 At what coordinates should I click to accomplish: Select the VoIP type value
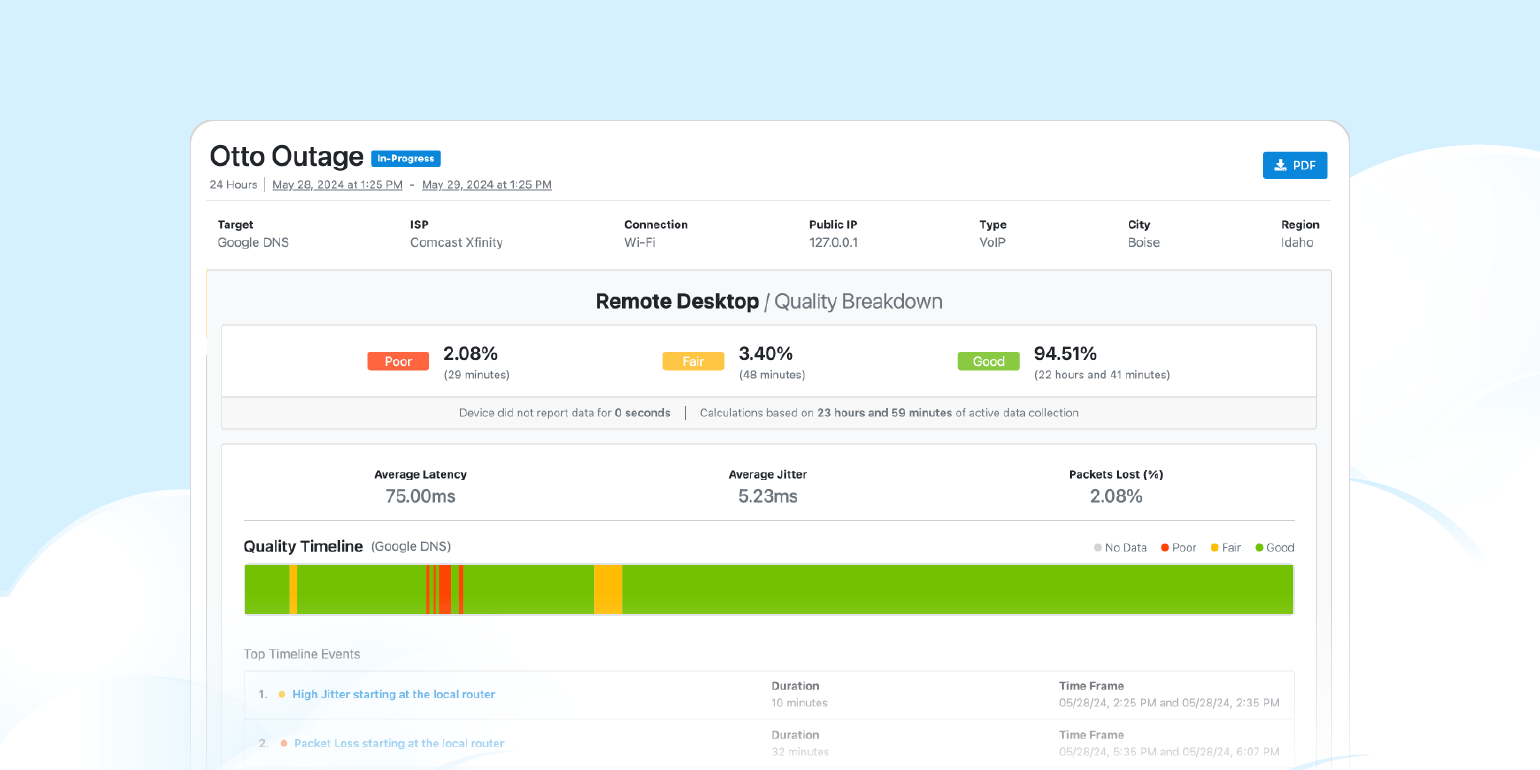click(x=993, y=242)
